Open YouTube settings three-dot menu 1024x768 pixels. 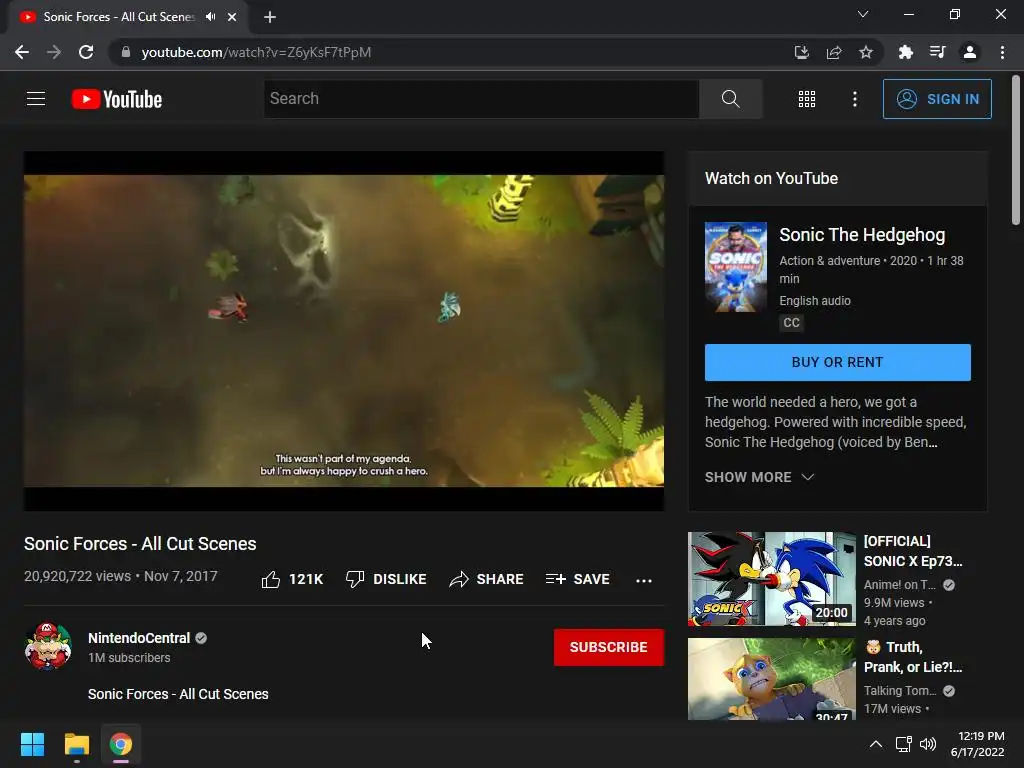(x=855, y=99)
